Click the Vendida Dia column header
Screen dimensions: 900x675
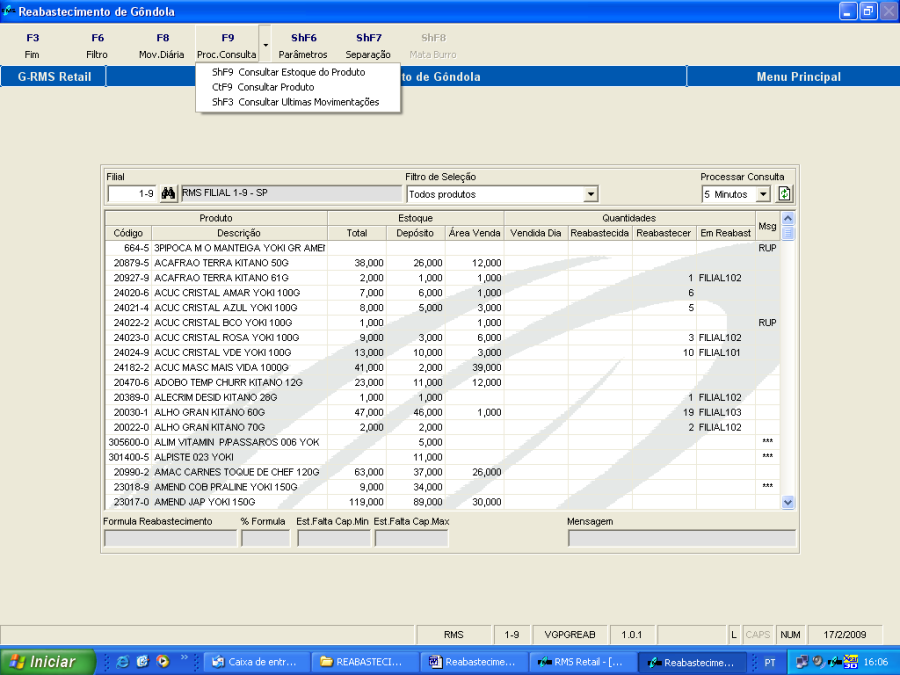pyautogui.click(x=536, y=233)
